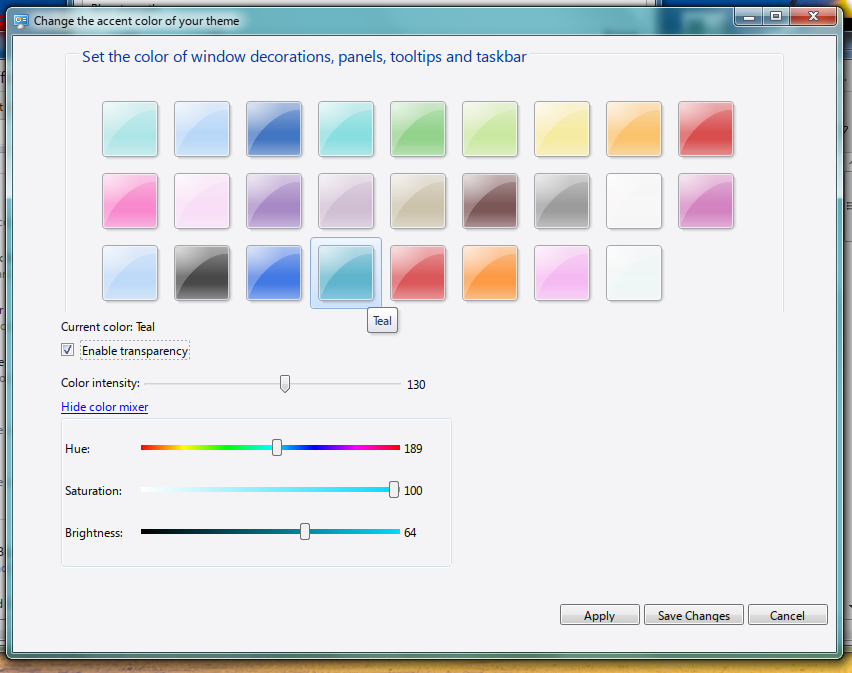
Task: Choose the purple violet swatch
Action: coord(274,201)
